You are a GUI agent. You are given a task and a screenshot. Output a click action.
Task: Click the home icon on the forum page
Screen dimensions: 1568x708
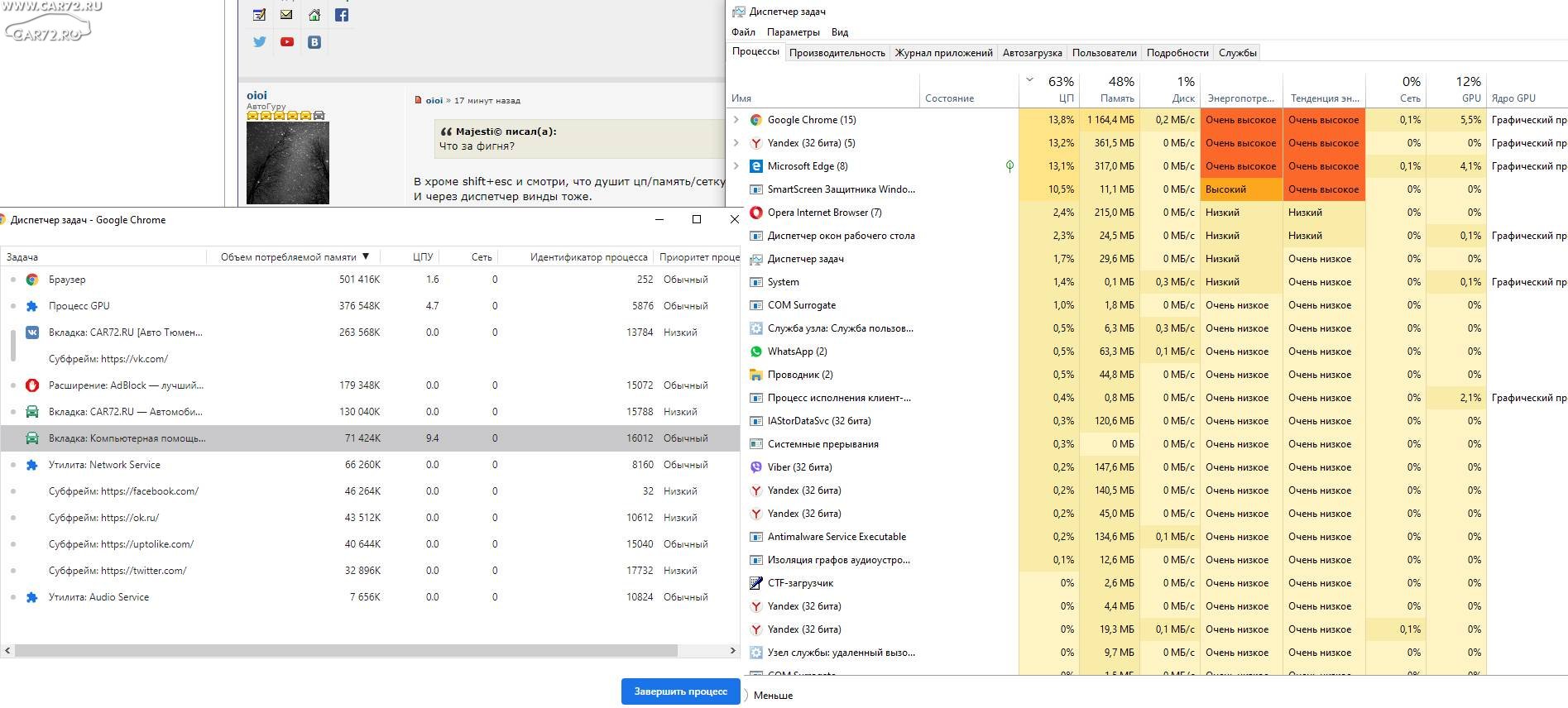(314, 15)
